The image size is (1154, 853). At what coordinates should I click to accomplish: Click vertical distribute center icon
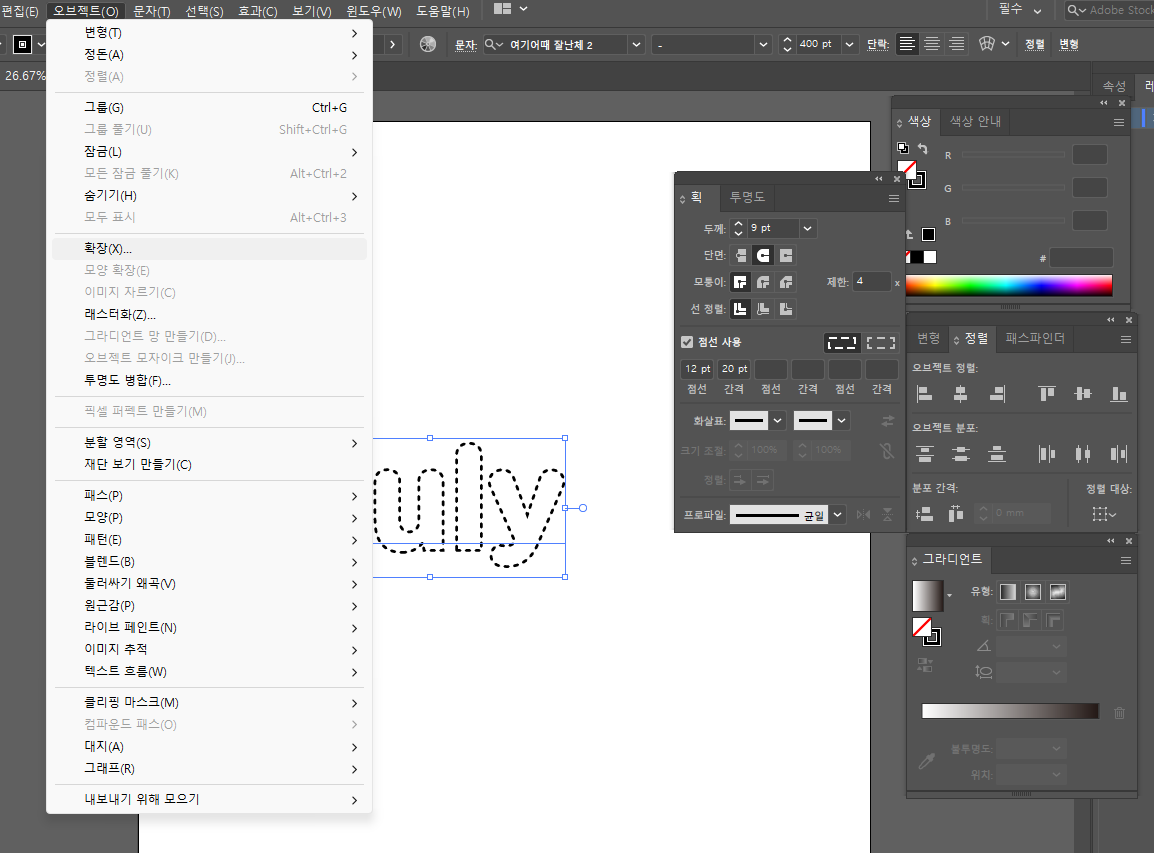pyautogui.click(x=960, y=454)
